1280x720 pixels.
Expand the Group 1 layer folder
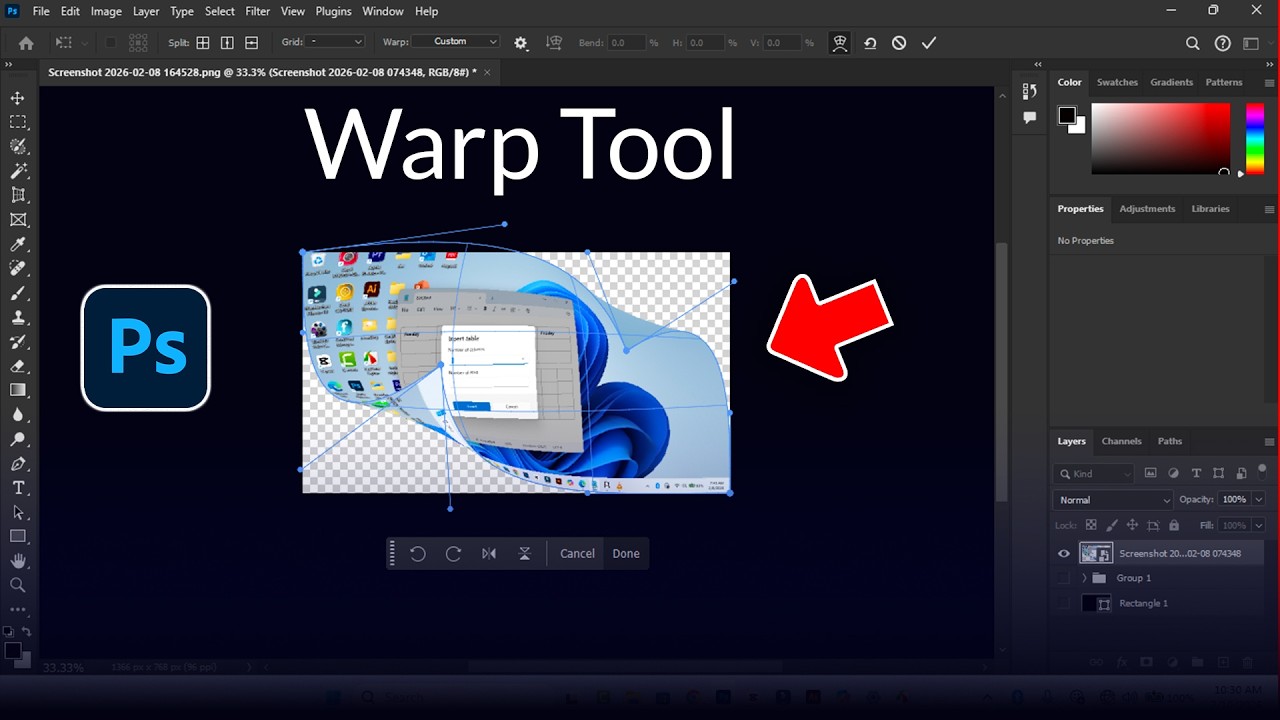1084,578
